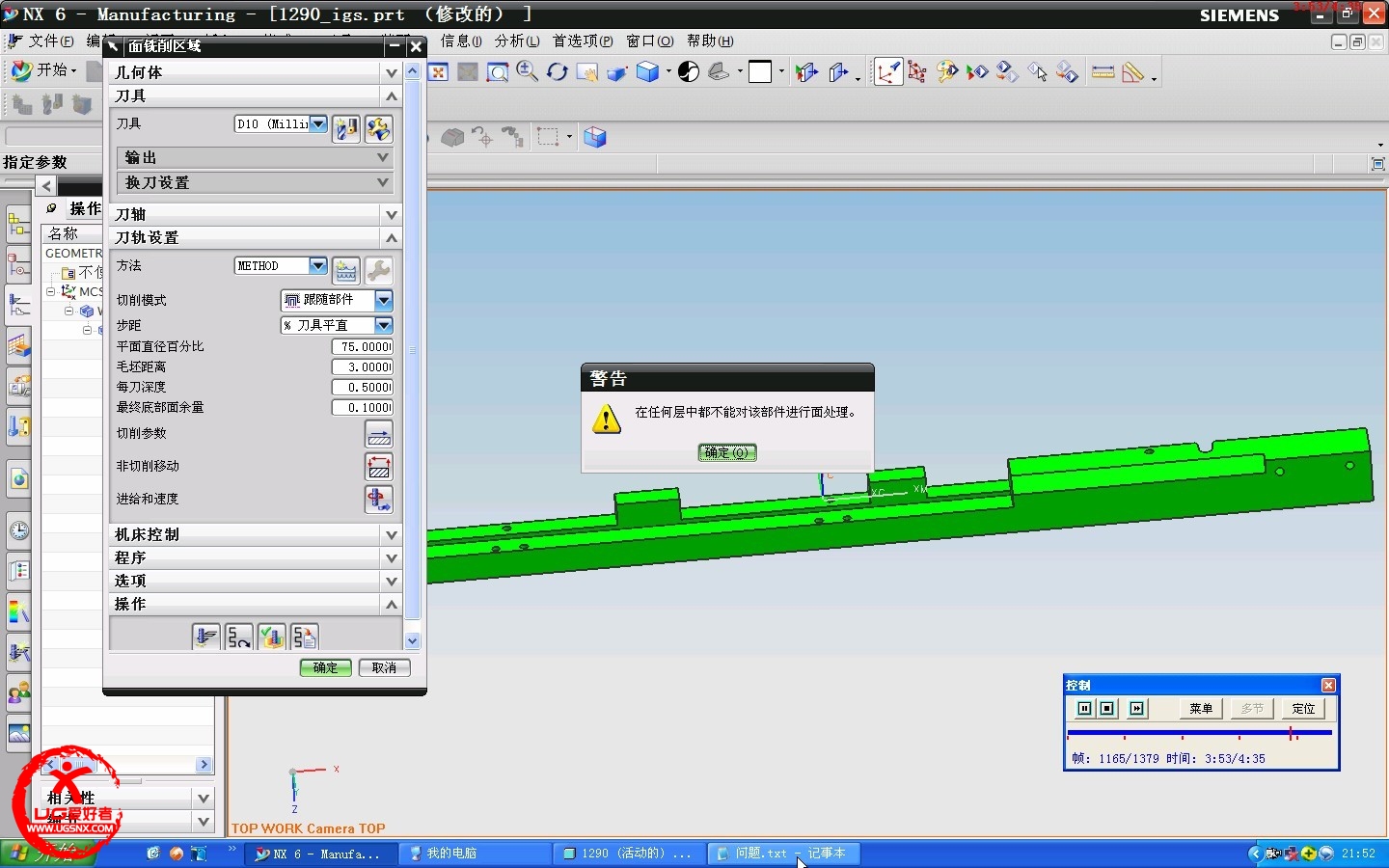Screen dimensions: 1389x868
Task: Click the black-and-white sphere icon
Action: 689,72
